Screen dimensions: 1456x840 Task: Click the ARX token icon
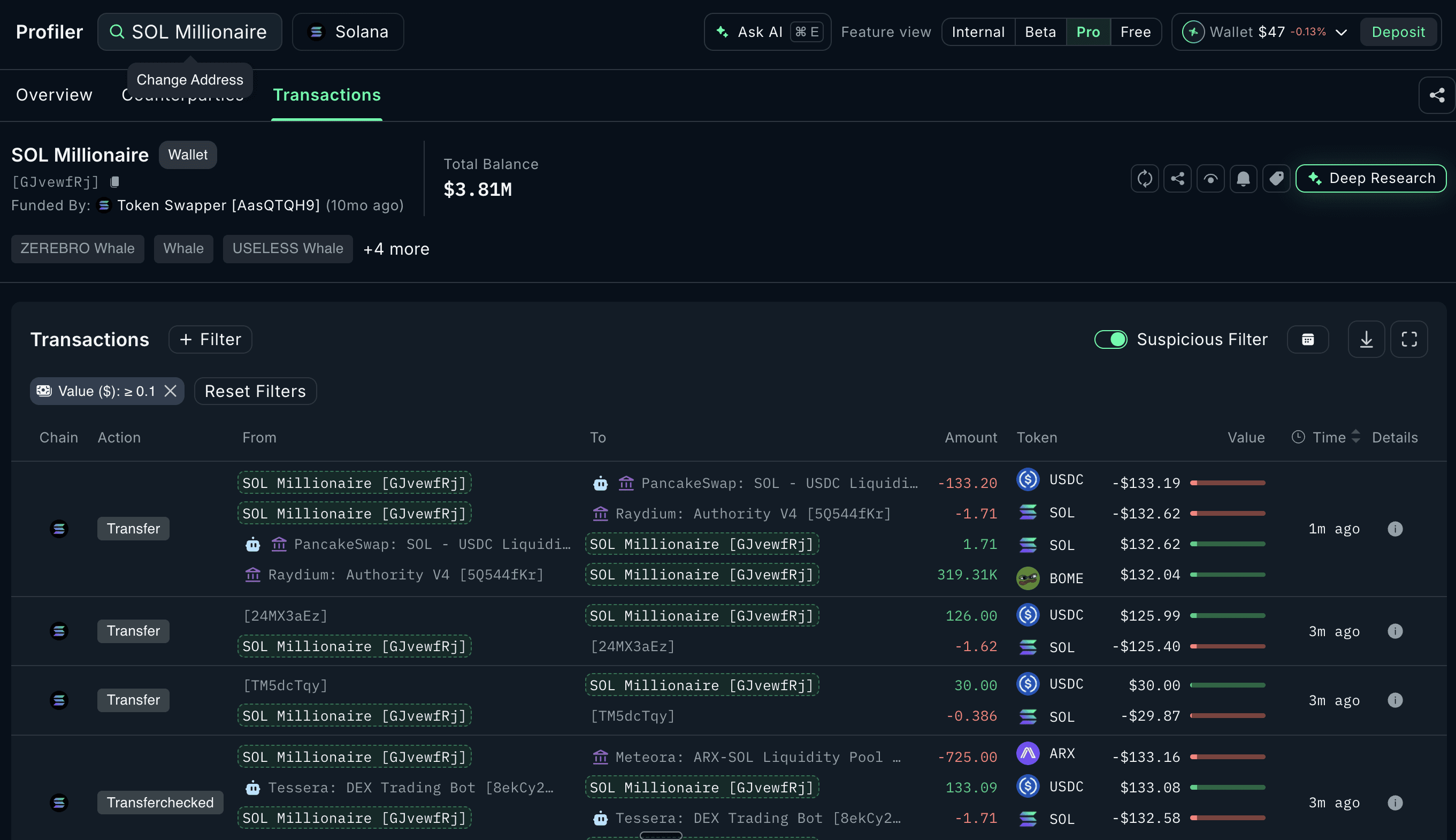pyautogui.click(x=1028, y=753)
